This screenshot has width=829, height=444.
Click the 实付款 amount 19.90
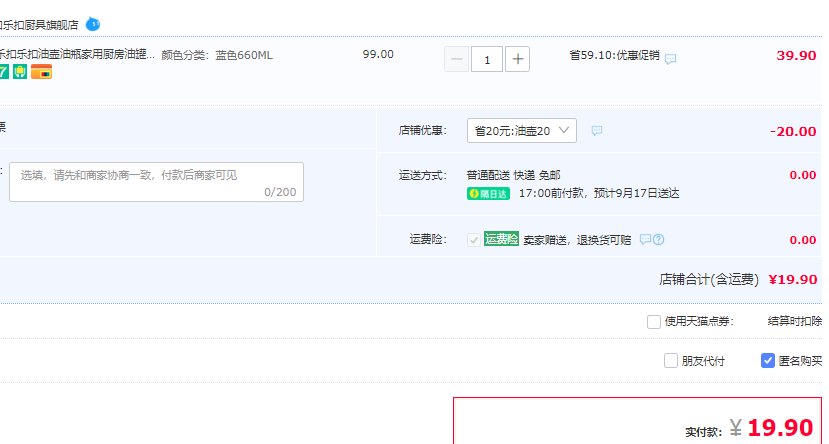tap(780, 428)
